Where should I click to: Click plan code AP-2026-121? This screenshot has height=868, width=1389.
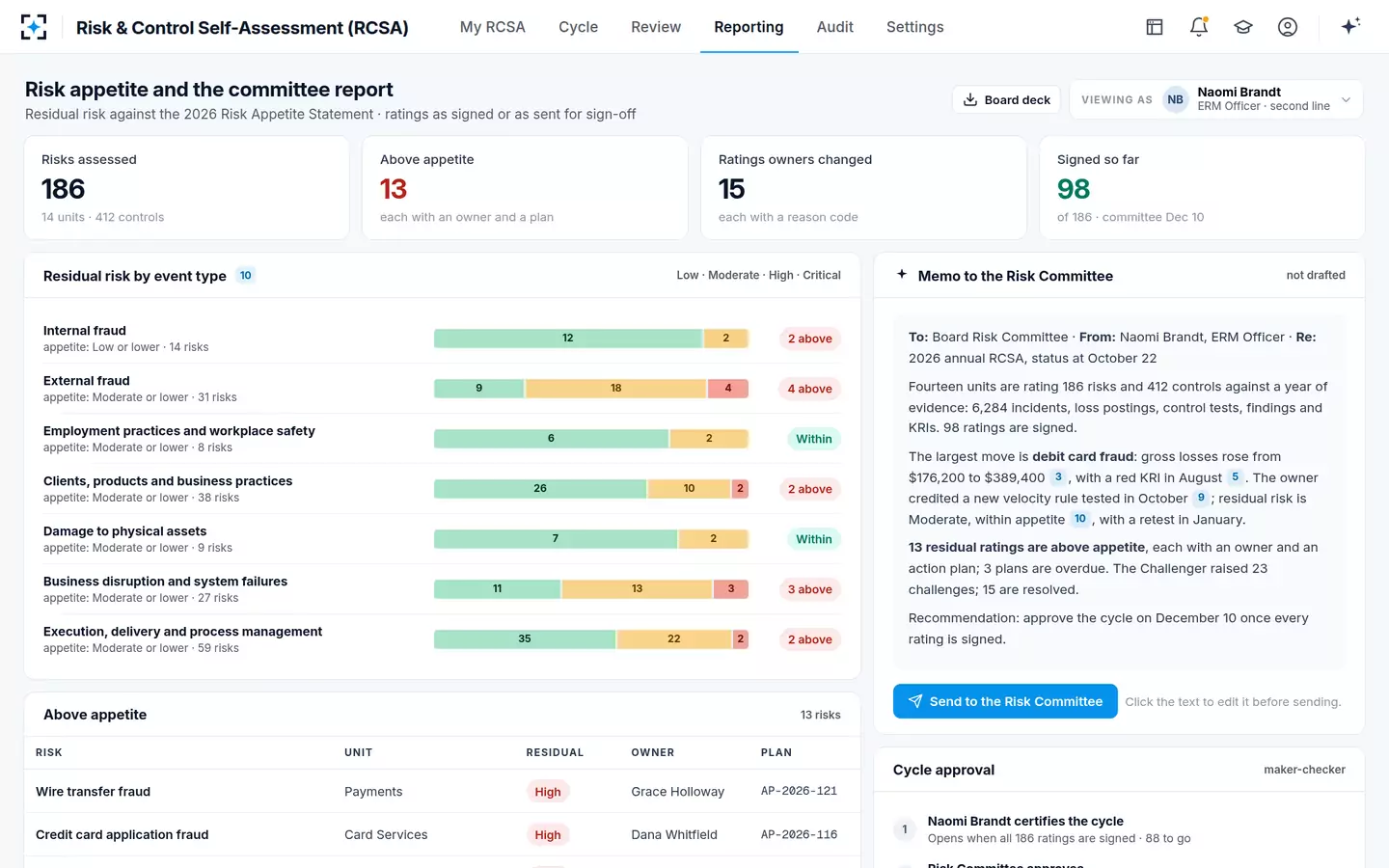point(799,791)
